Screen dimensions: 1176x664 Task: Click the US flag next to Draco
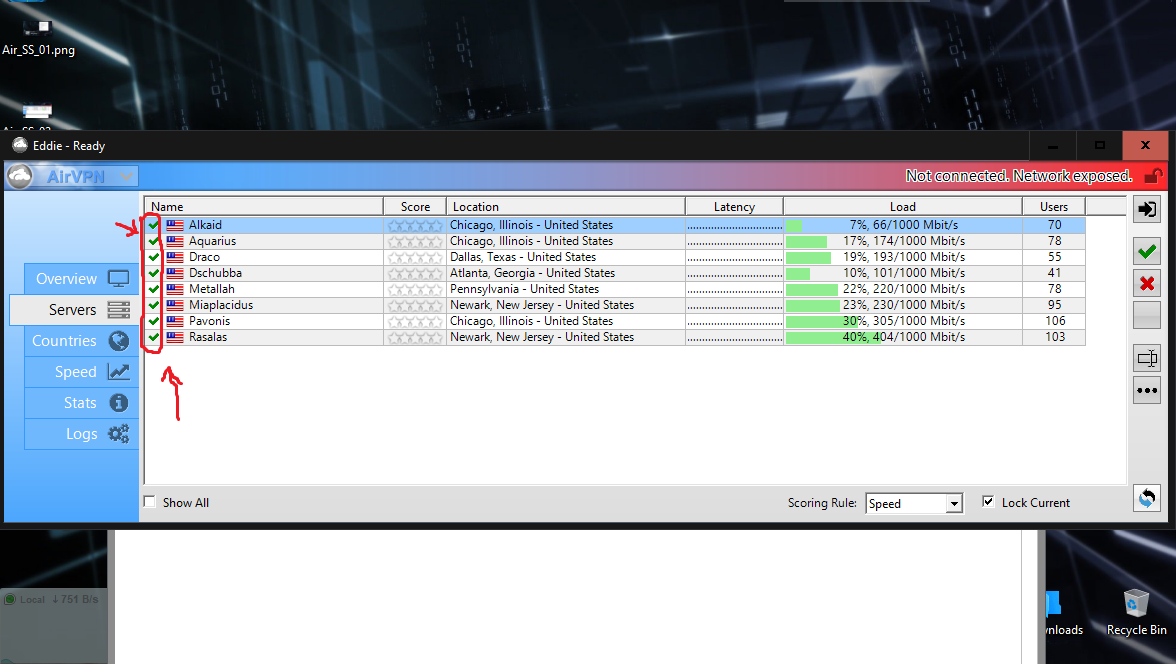[175, 257]
